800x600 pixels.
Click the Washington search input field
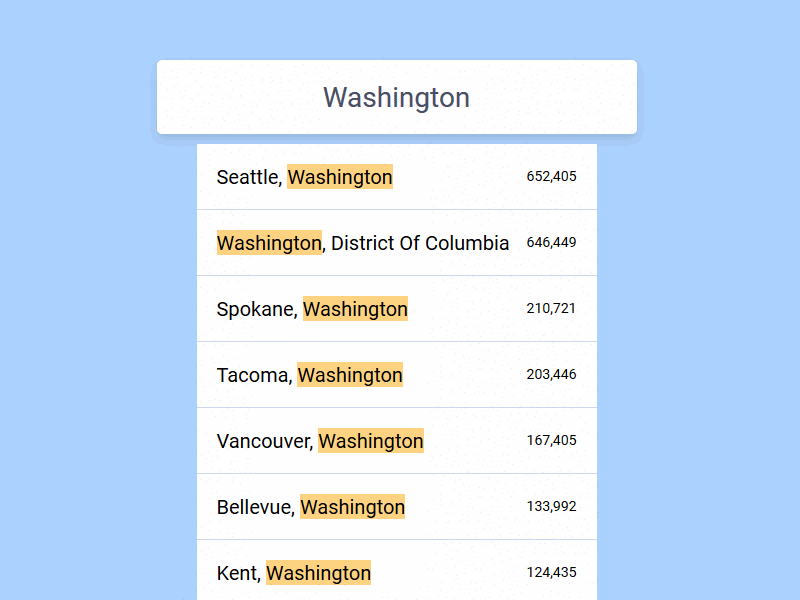tap(396, 97)
